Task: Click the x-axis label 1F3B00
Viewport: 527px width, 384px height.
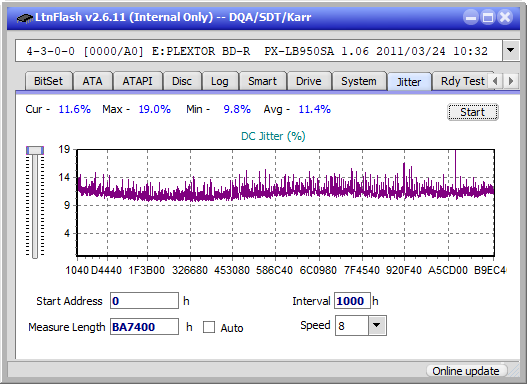Action: pos(147,270)
